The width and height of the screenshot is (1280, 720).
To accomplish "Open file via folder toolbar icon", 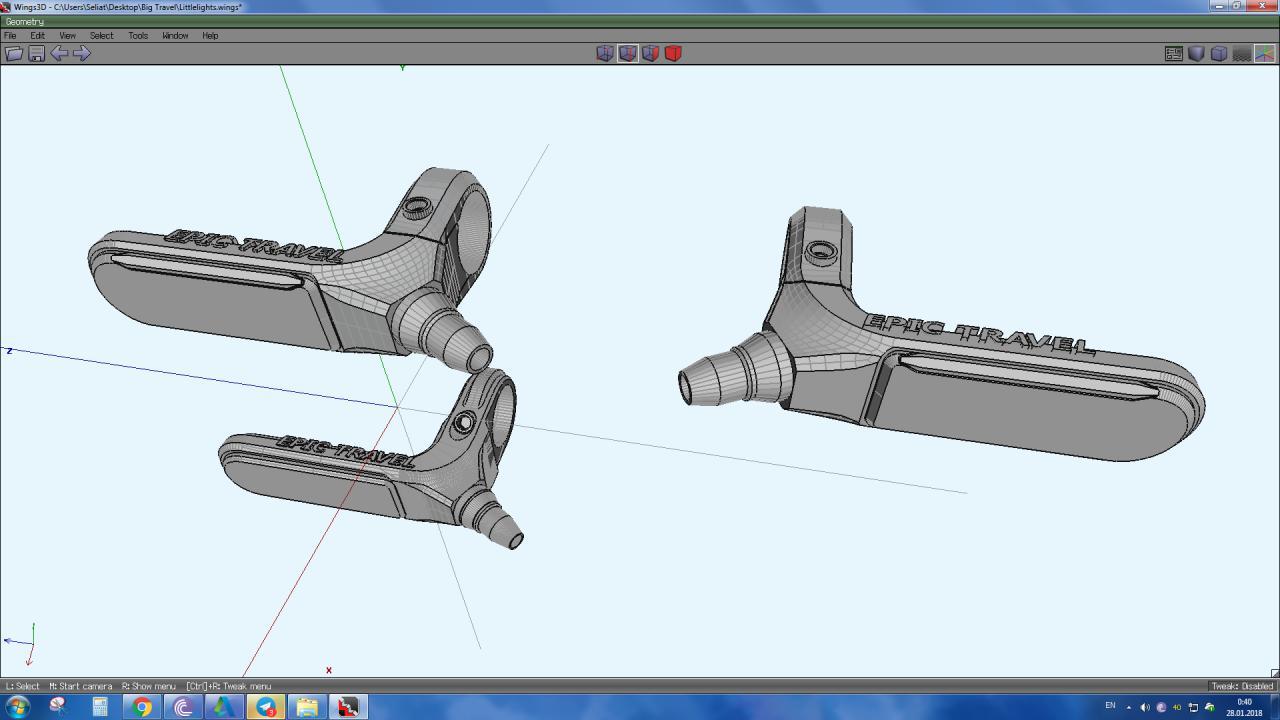I will click(14, 53).
